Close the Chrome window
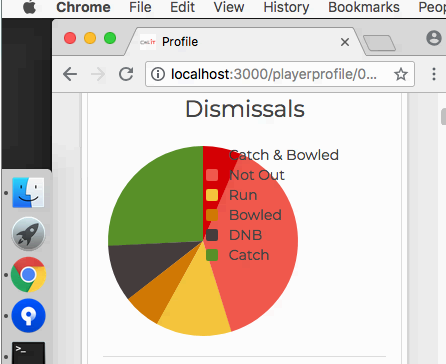 [70, 38]
